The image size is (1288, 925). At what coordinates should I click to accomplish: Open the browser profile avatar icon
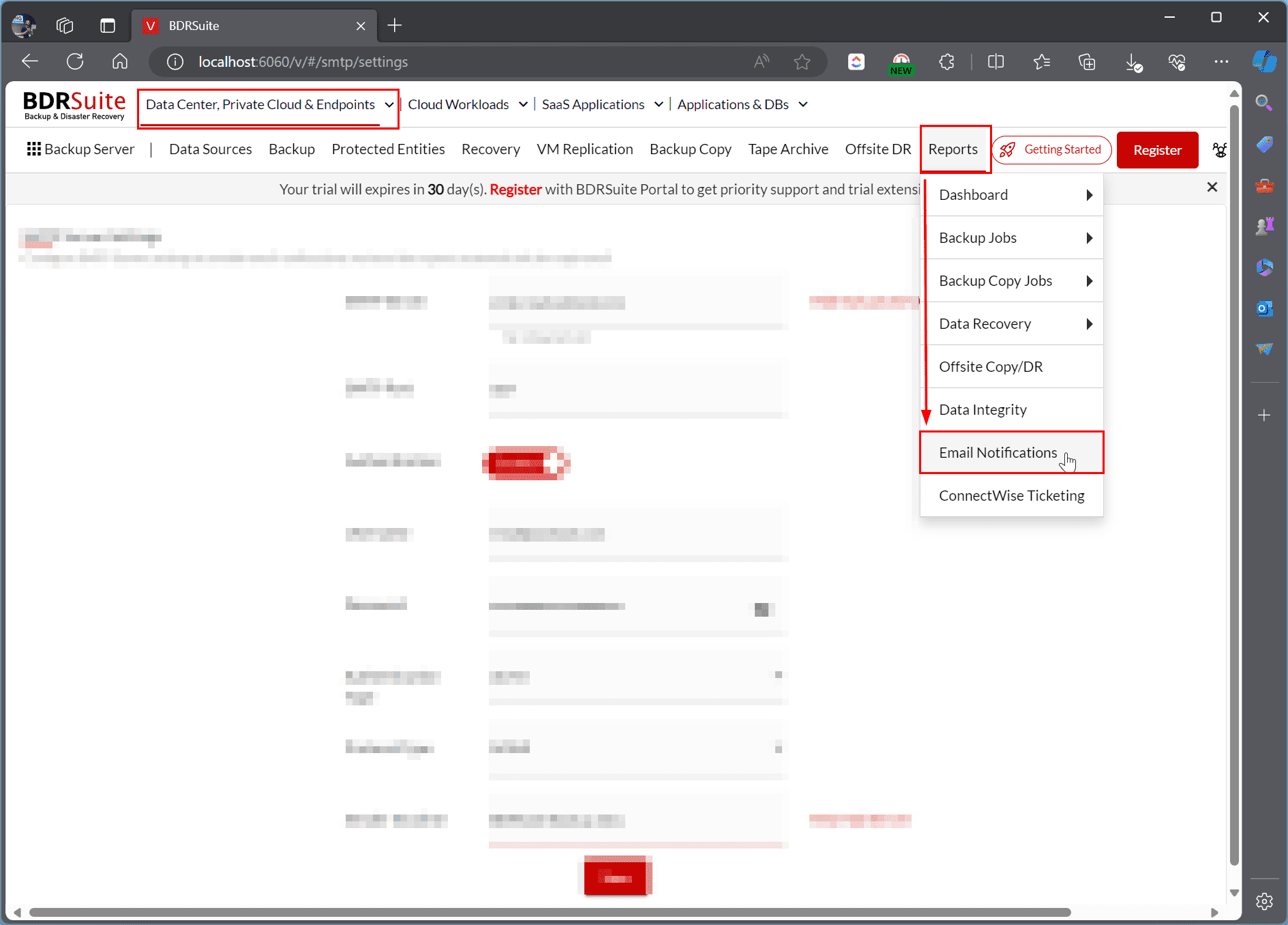pyautogui.click(x=23, y=26)
